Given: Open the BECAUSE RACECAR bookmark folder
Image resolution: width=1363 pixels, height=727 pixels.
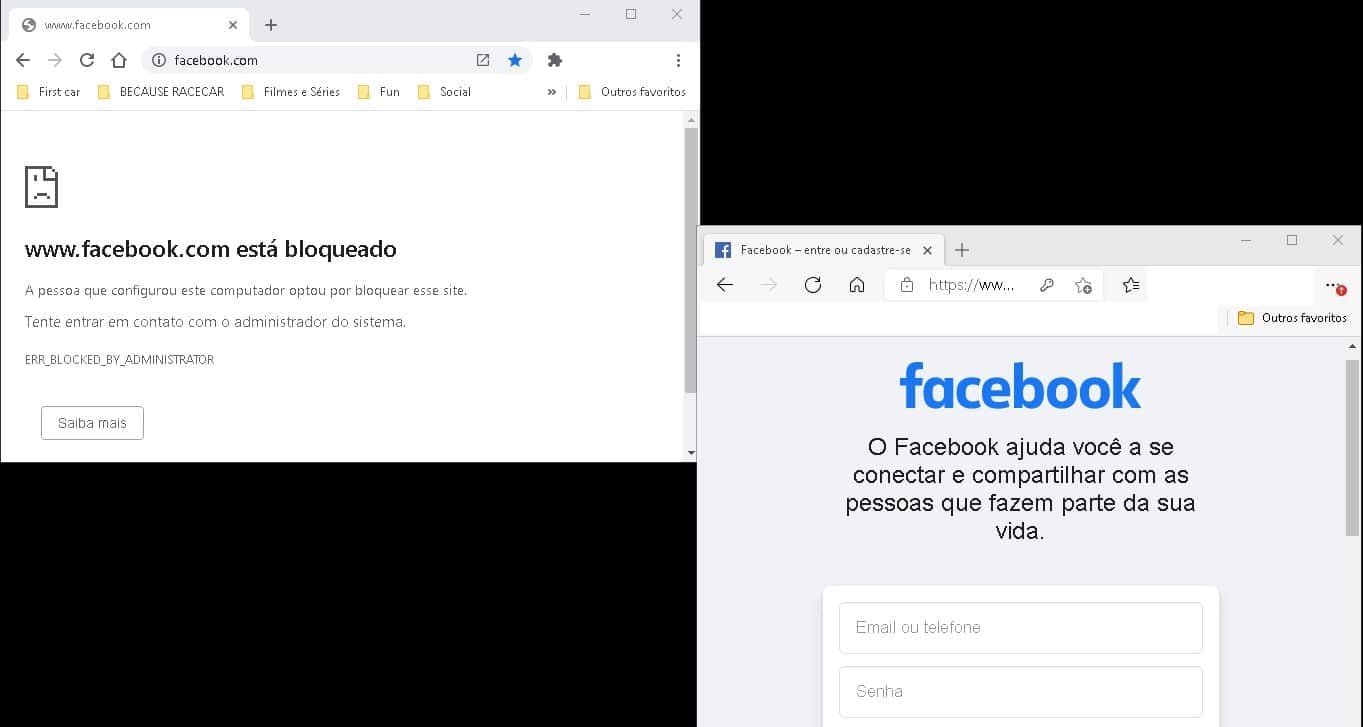Looking at the screenshot, I should click(161, 92).
